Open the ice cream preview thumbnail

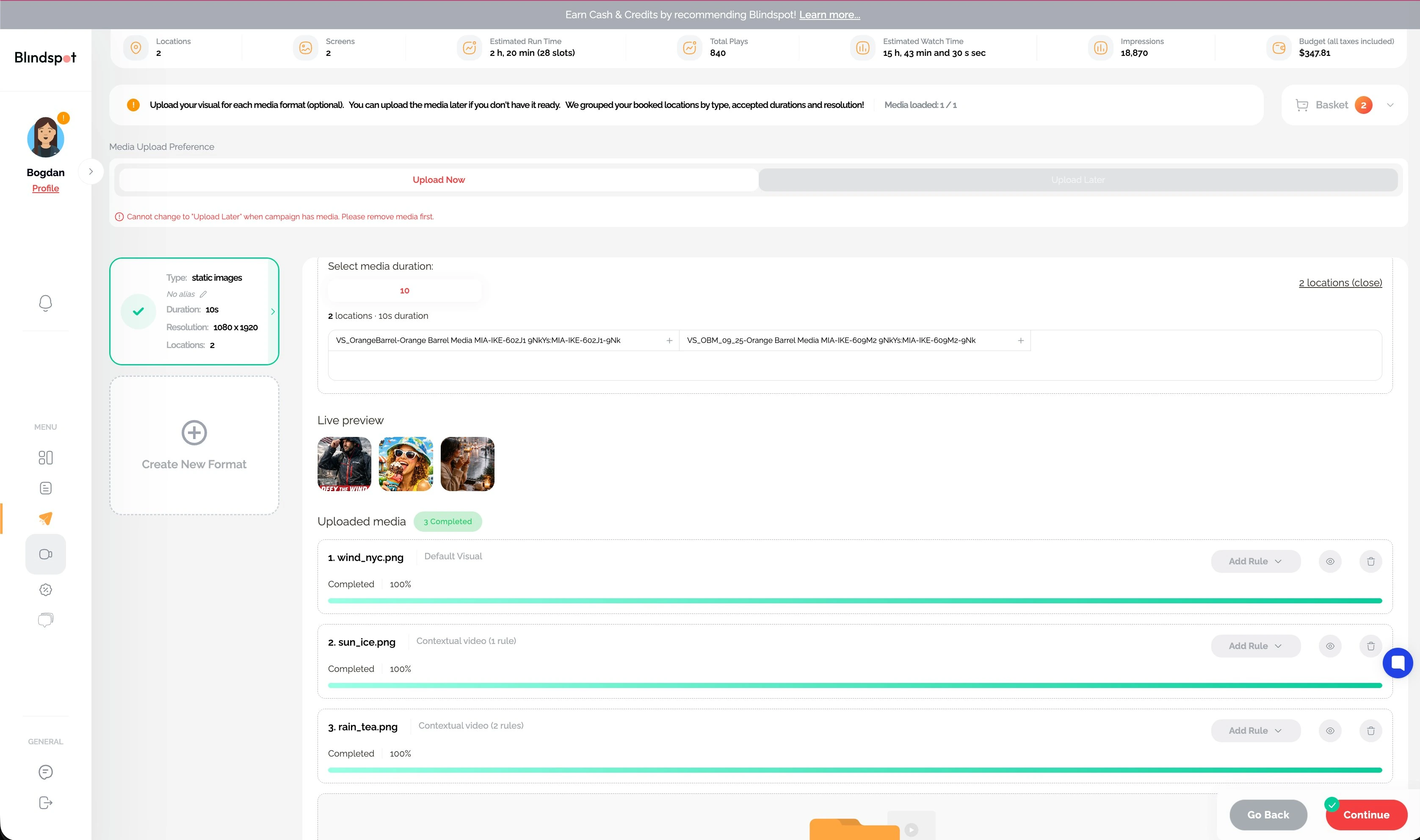pyautogui.click(x=406, y=464)
